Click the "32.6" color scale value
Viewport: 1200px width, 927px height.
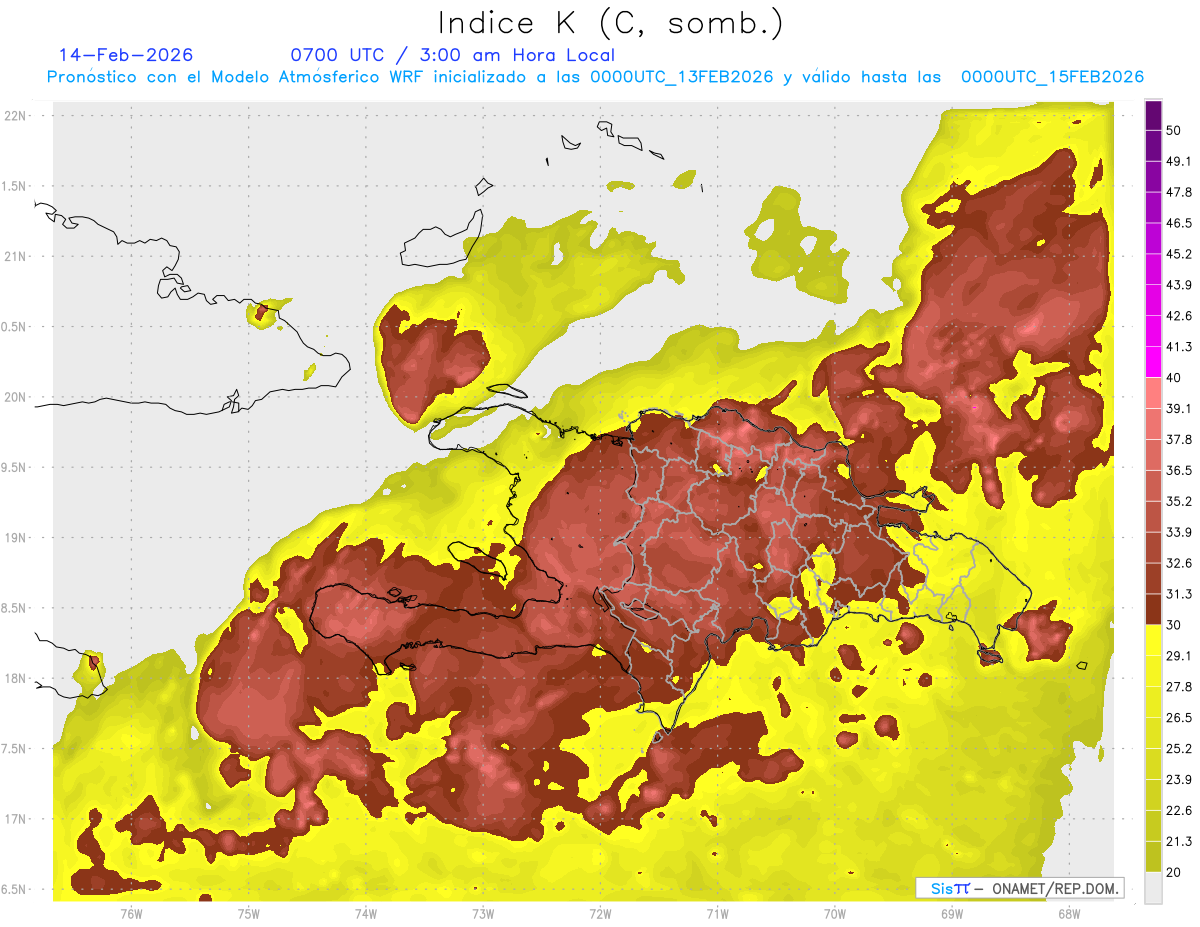(x=1179, y=563)
